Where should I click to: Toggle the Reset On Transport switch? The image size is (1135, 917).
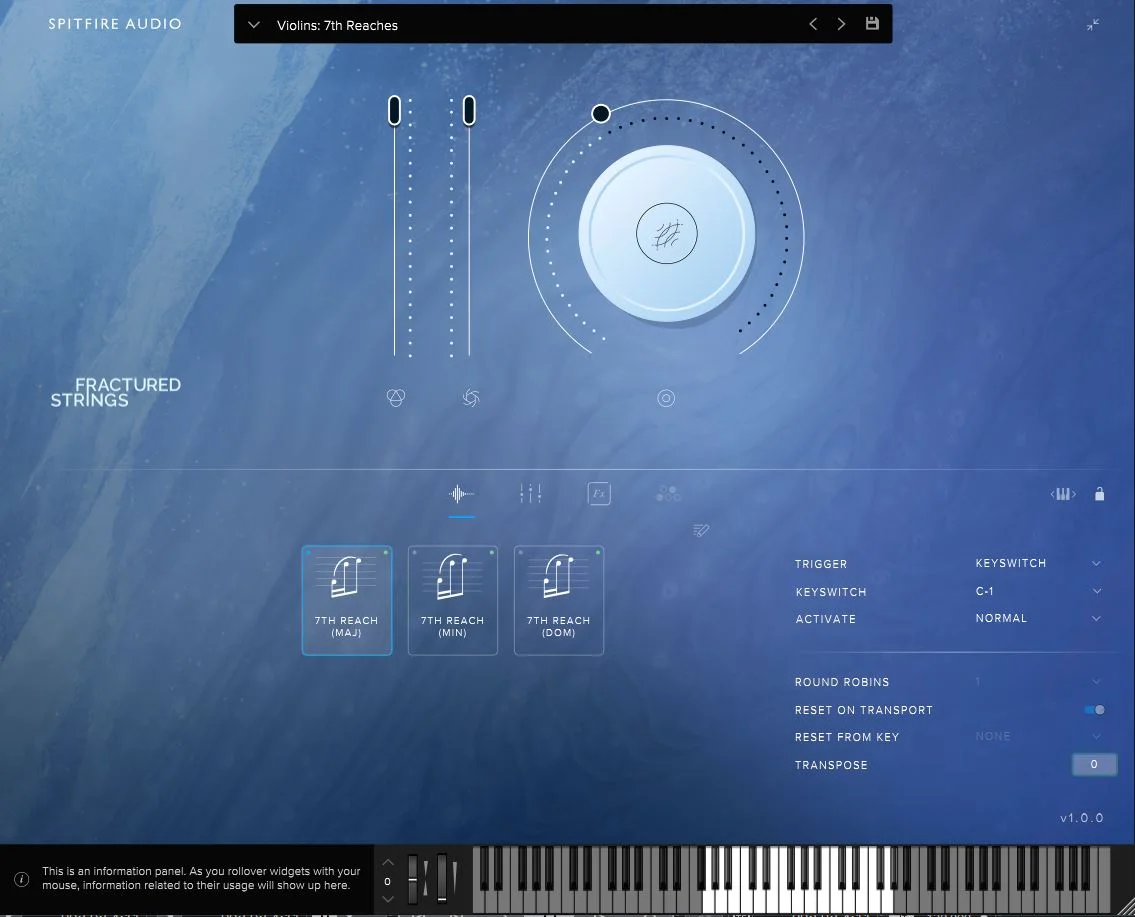pos(1094,710)
